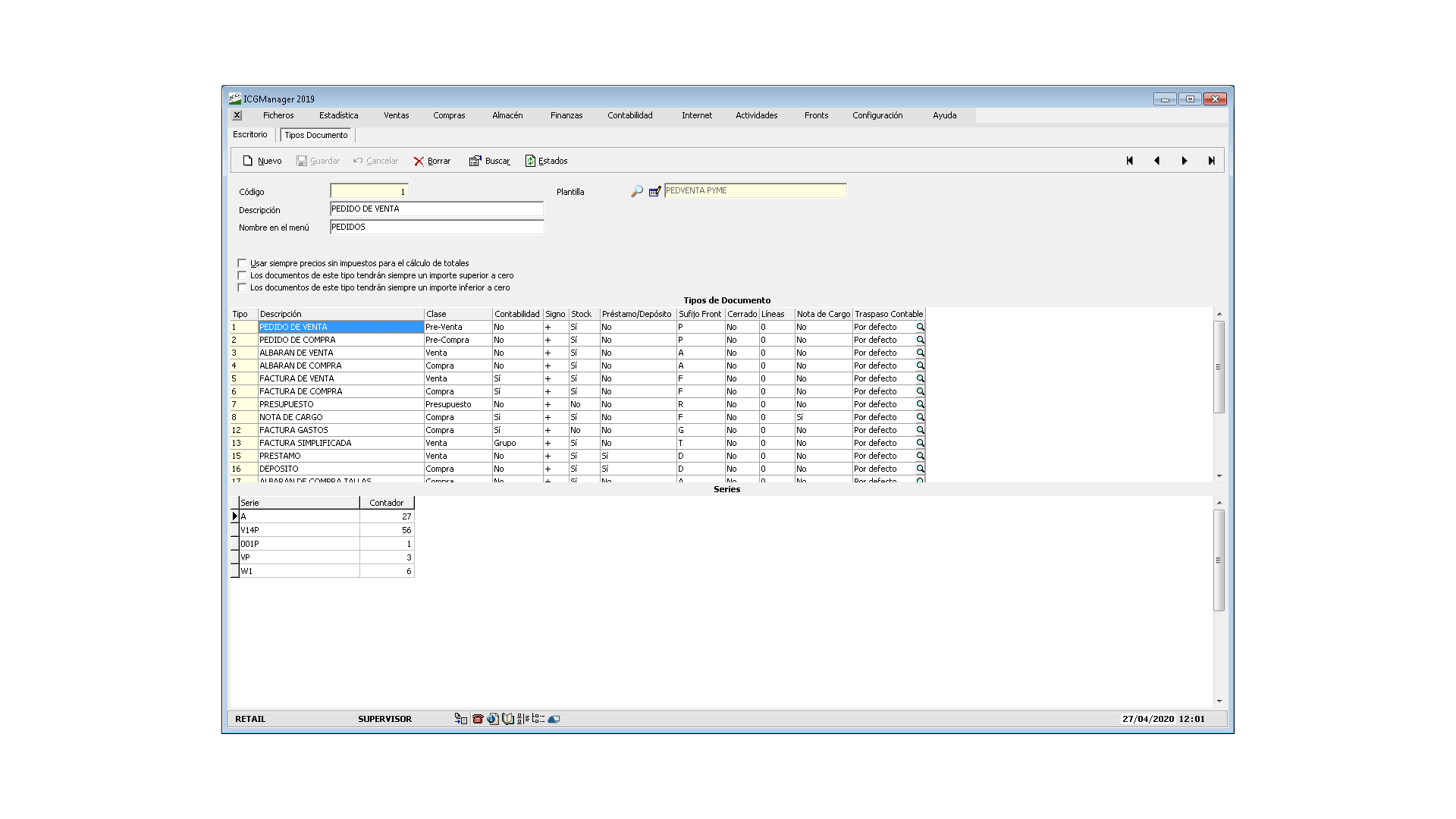Click the magnifier in ALBARAN DE VENTA row
The height and width of the screenshot is (819, 1456).
pyautogui.click(x=920, y=353)
